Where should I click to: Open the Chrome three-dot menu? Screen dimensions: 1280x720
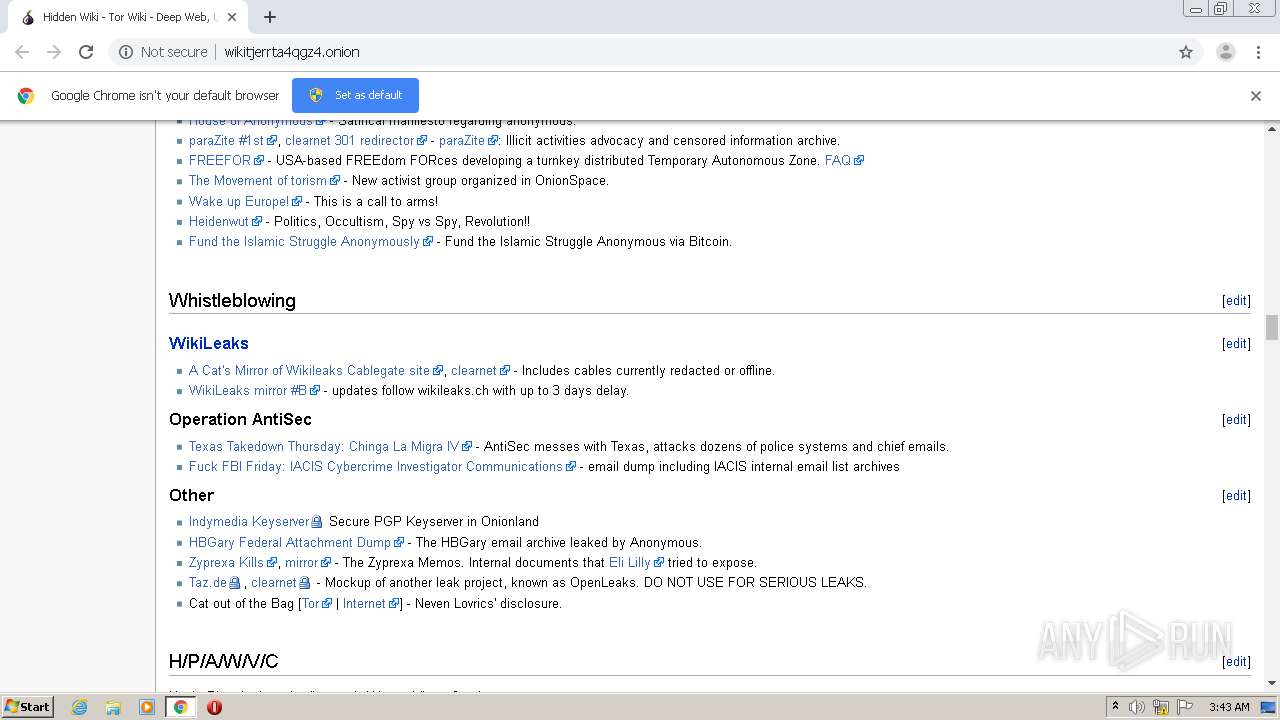pos(1257,52)
